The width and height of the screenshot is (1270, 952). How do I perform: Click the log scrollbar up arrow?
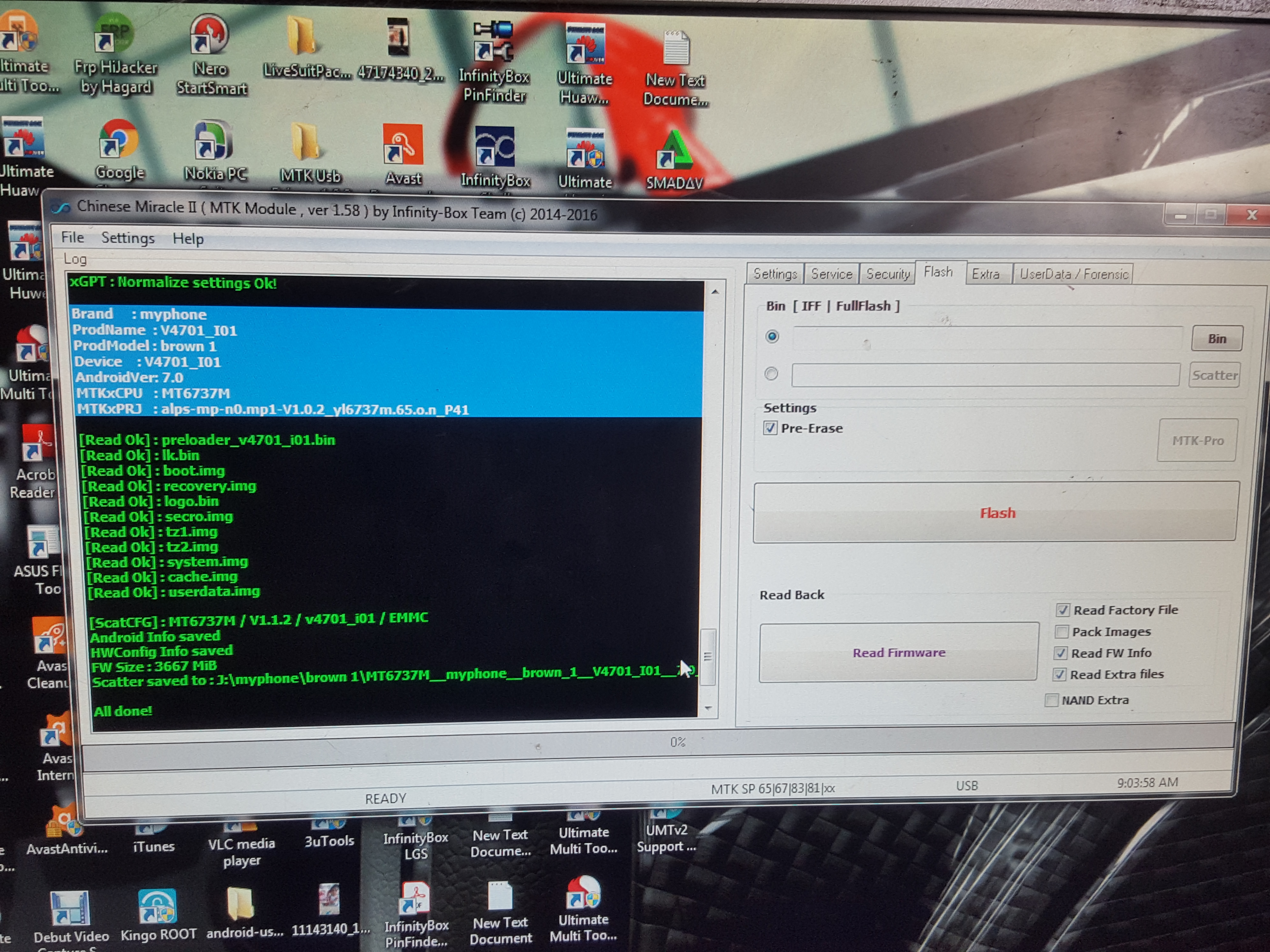(x=715, y=292)
